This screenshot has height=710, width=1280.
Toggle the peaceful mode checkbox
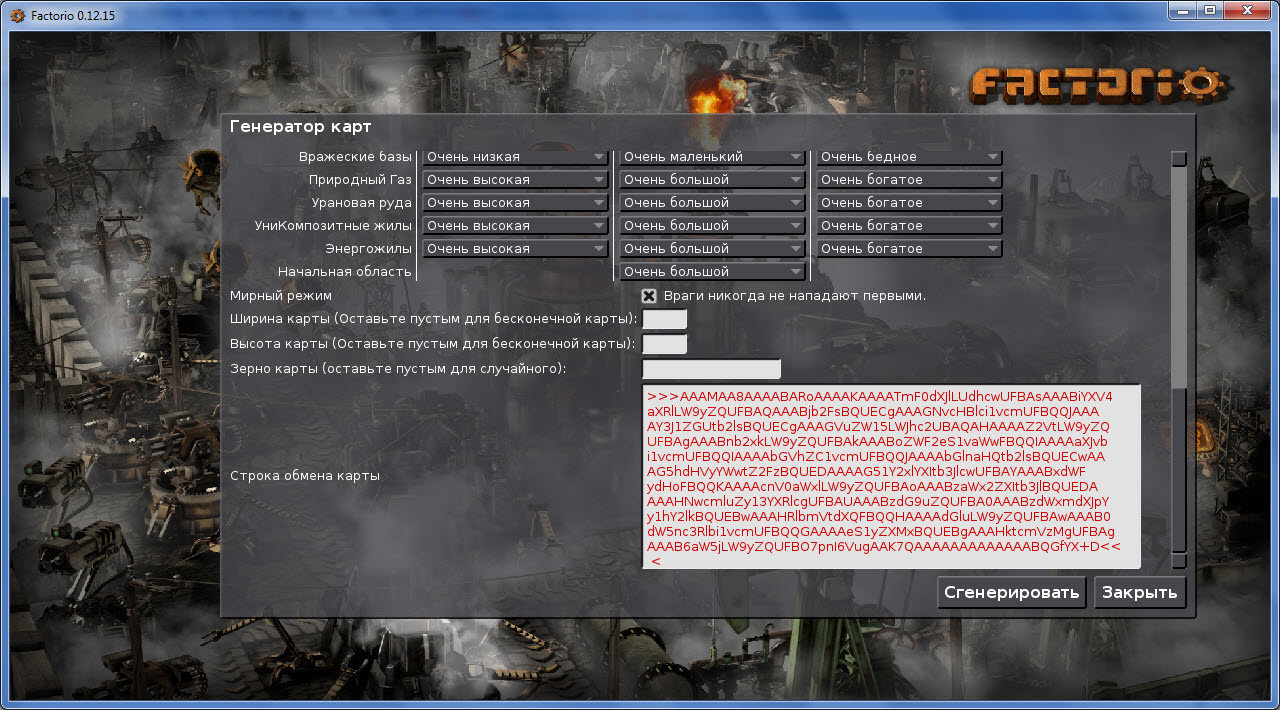[649, 296]
